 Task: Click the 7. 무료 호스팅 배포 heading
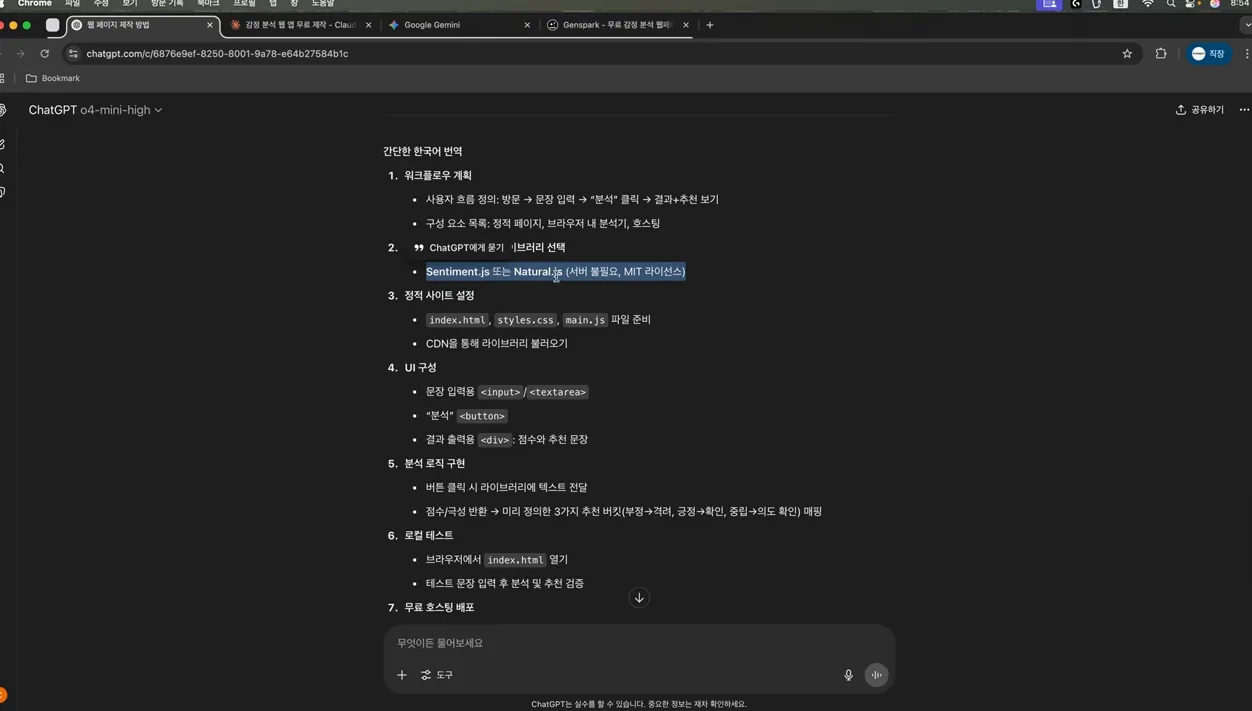[431, 608]
